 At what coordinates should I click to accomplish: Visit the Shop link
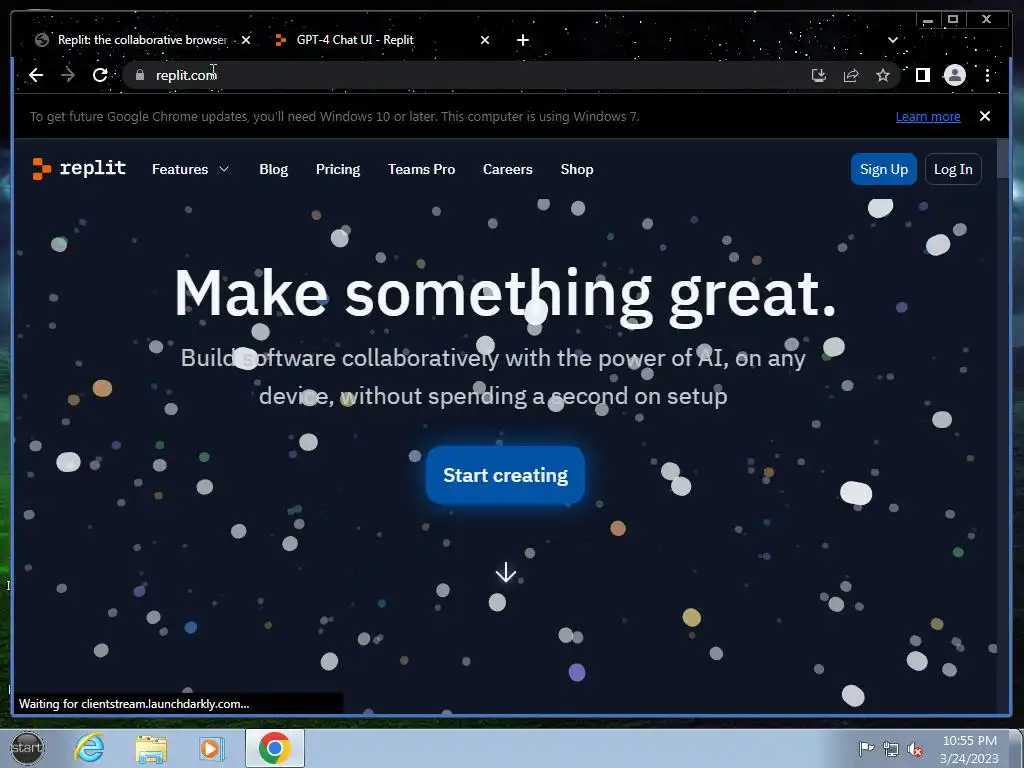coord(577,169)
